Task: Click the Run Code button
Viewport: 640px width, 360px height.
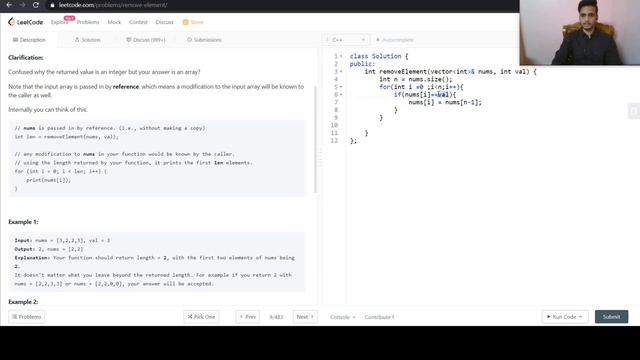Action: (565, 317)
